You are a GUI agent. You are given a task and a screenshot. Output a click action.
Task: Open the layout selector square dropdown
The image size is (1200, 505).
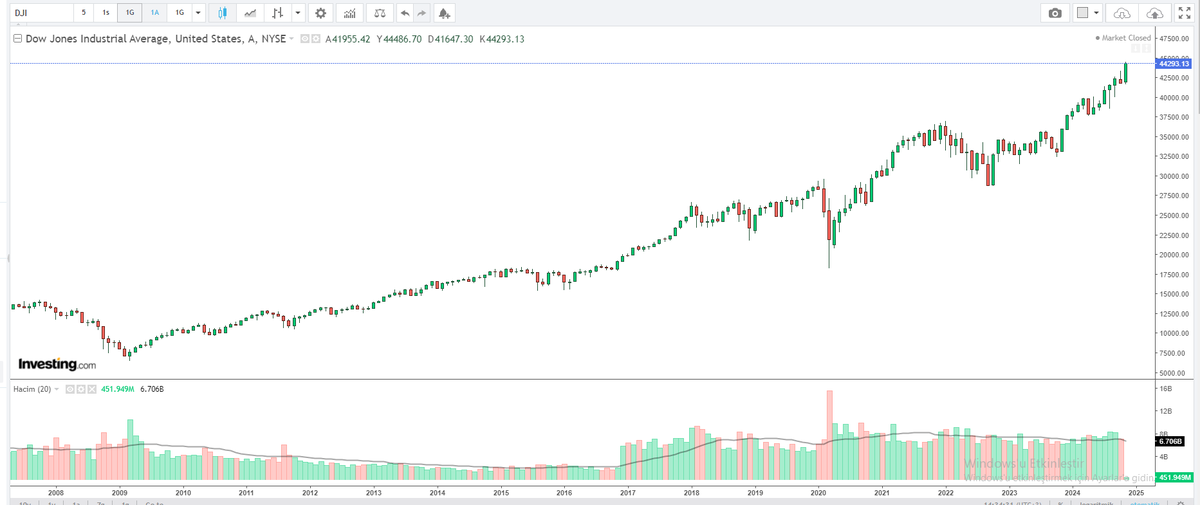pos(1088,13)
